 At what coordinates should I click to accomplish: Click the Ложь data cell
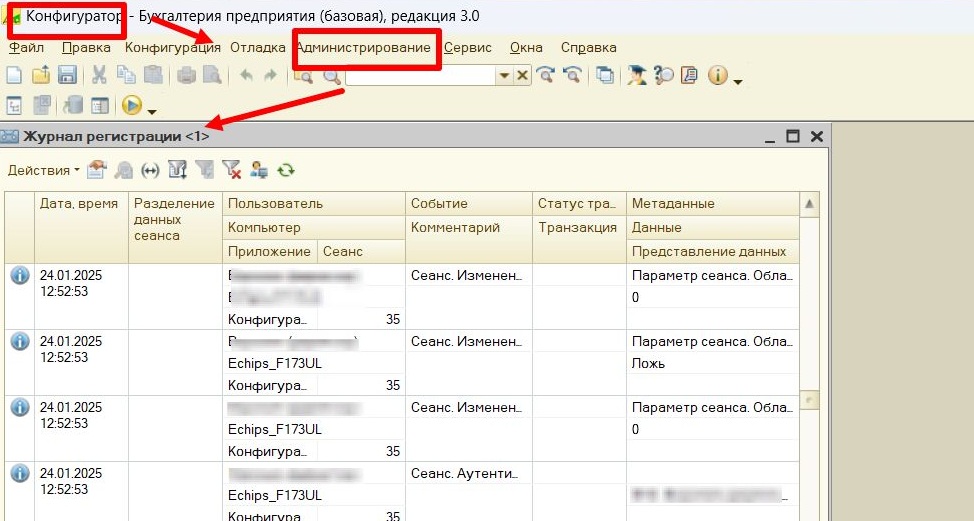tap(712, 363)
